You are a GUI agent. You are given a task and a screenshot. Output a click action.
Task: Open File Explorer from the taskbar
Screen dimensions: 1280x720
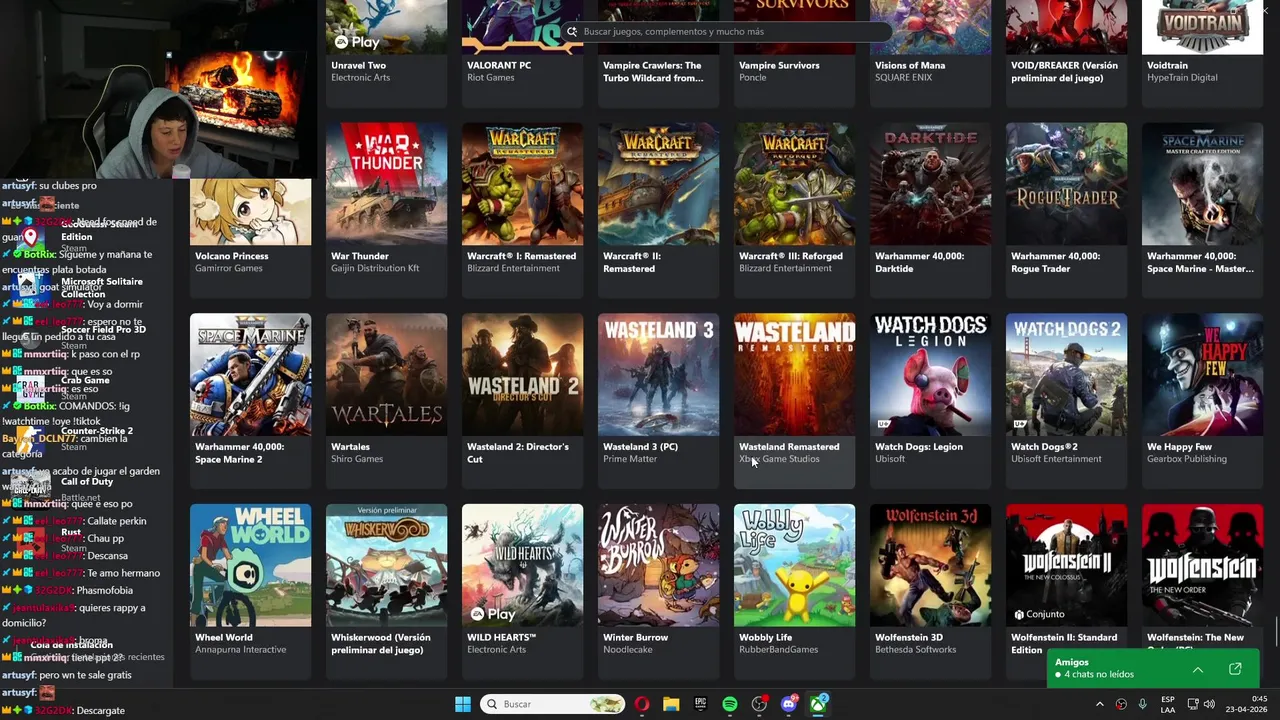[671, 704]
